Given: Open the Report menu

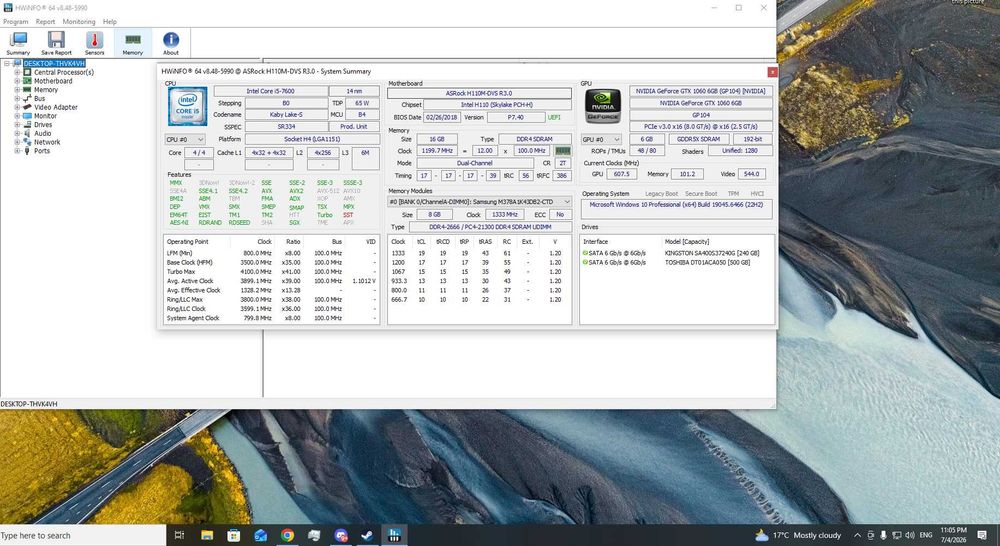Looking at the screenshot, I should (x=45, y=21).
